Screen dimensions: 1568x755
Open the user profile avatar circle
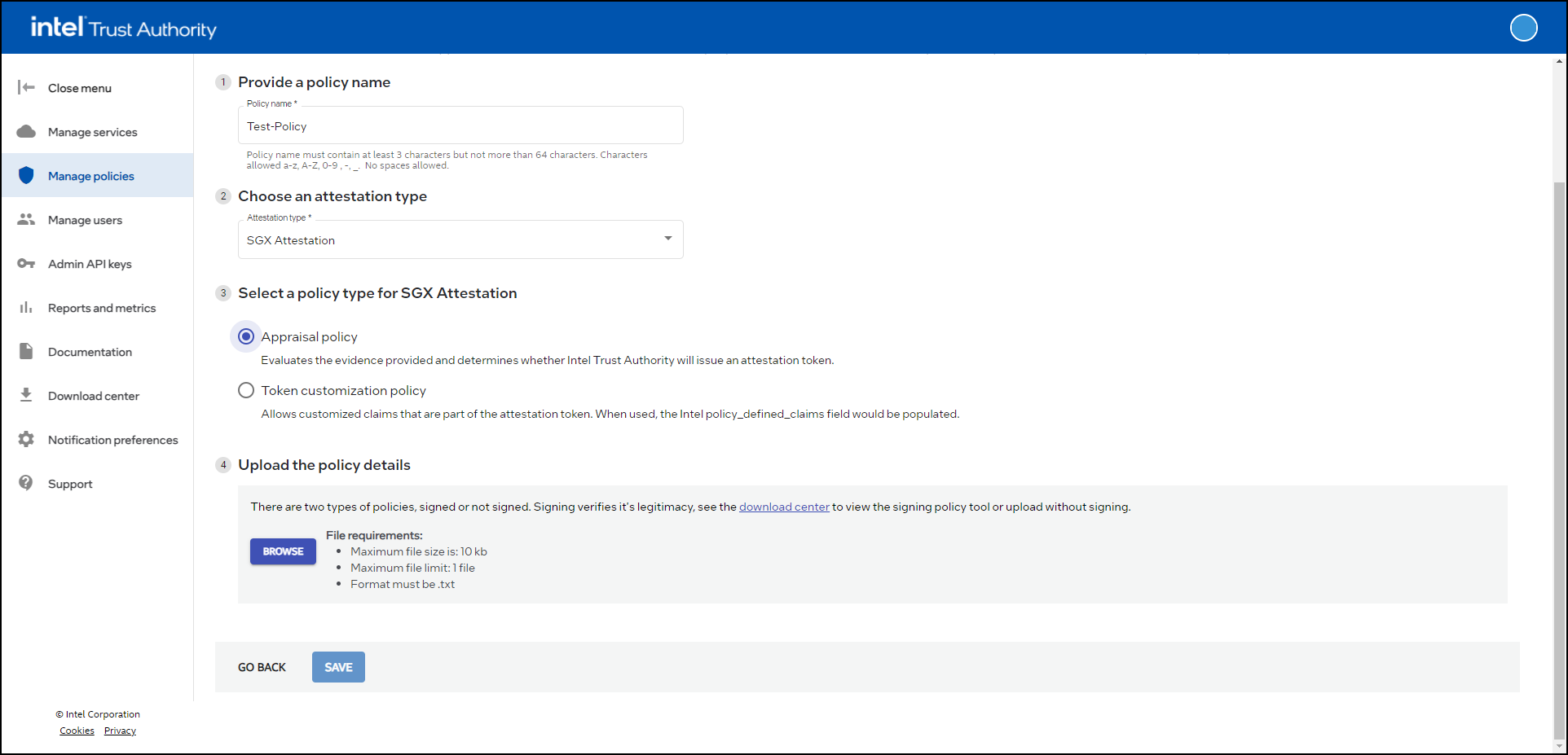click(1523, 28)
